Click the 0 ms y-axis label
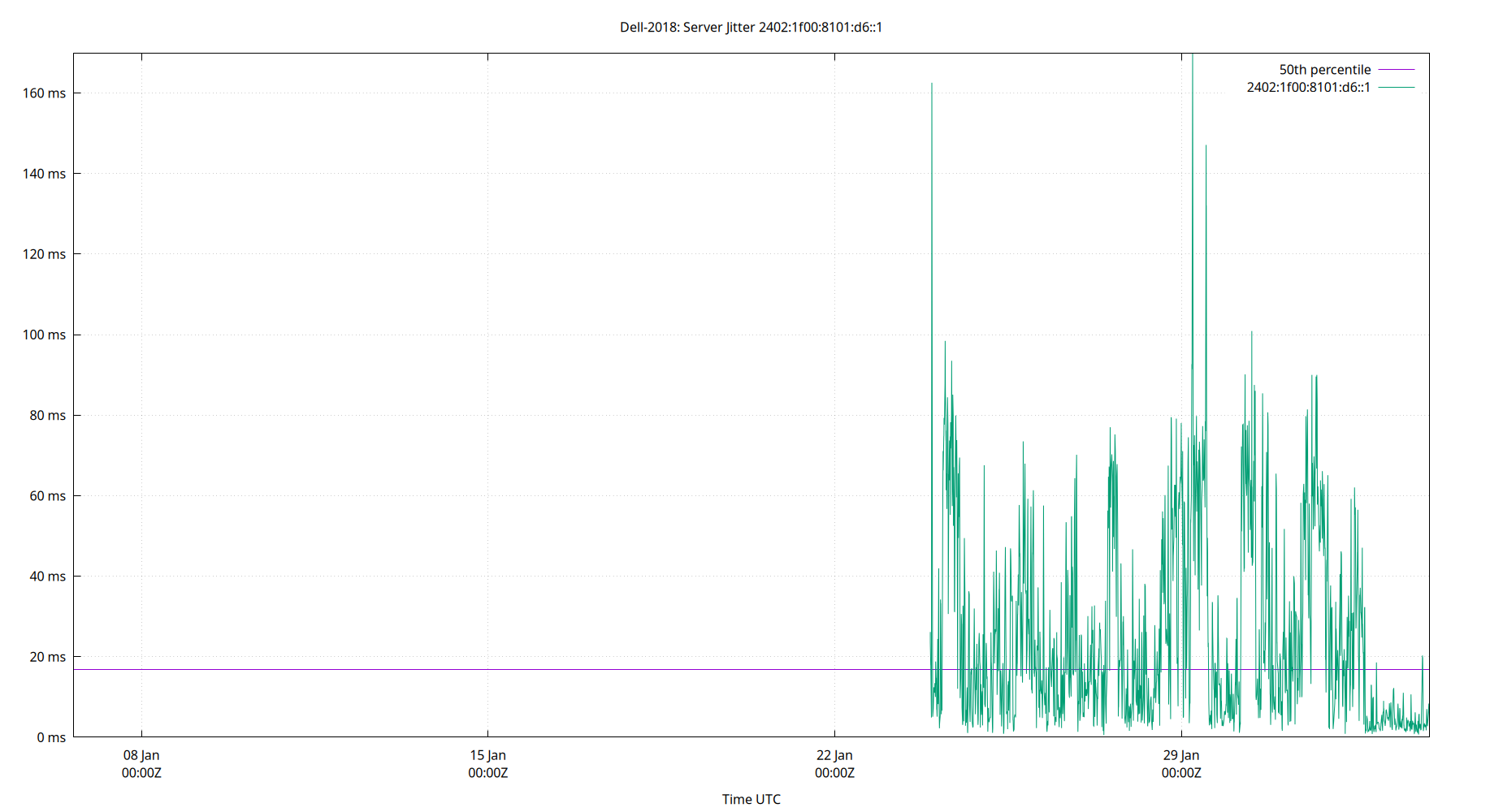This screenshot has width=1503, height=812. [50, 737]
